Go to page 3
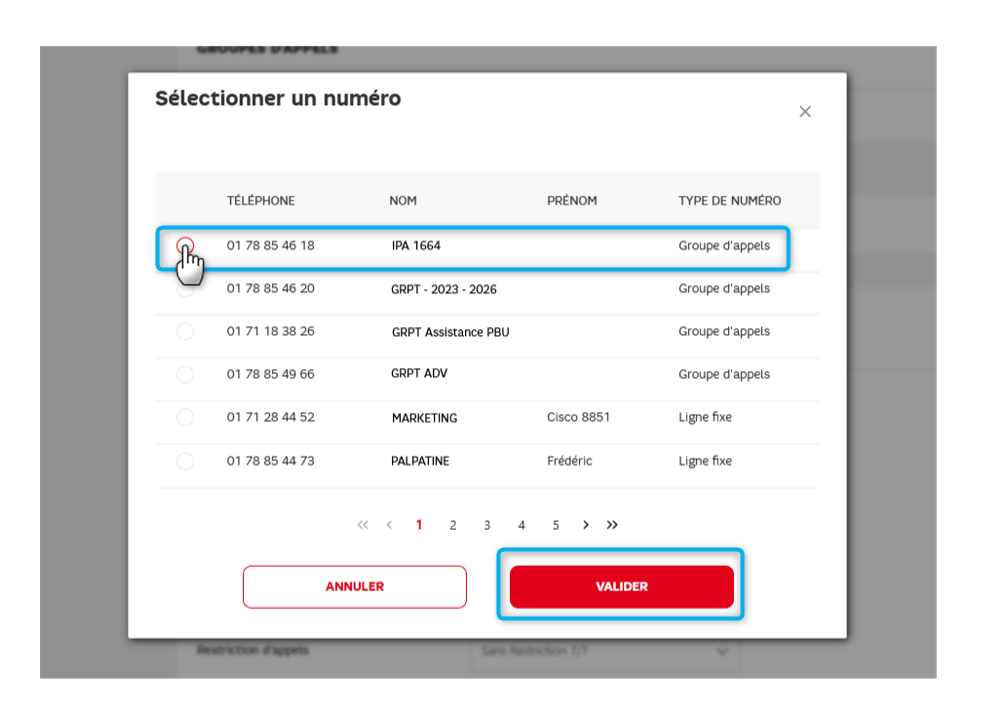 point(487,525)
